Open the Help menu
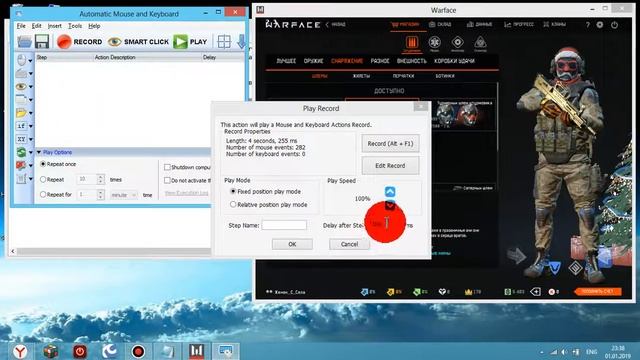This screenshot has width=640, height=360. pos(94,26)
